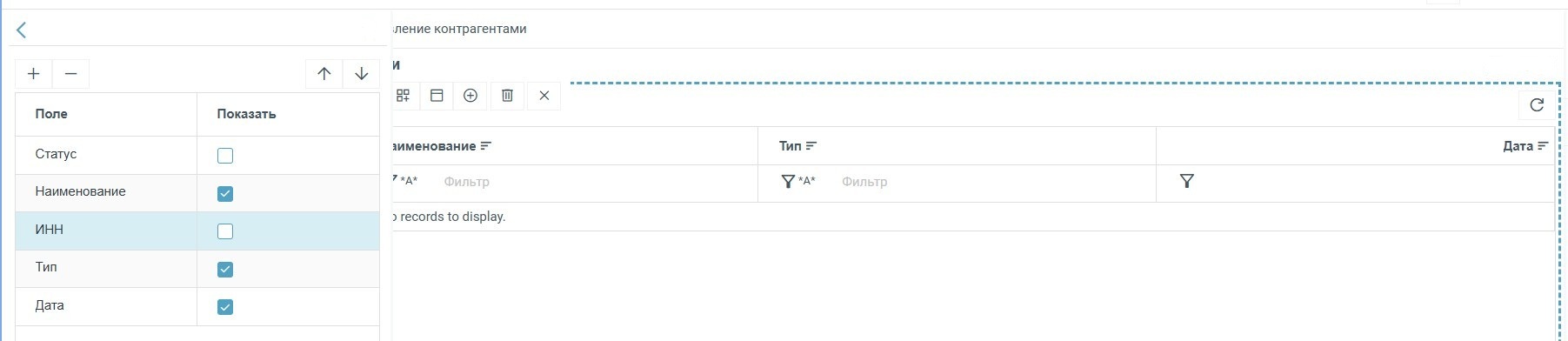Click the back arrow chevron
Viewport: 1568px width, 341px height.
click(22, 30)
